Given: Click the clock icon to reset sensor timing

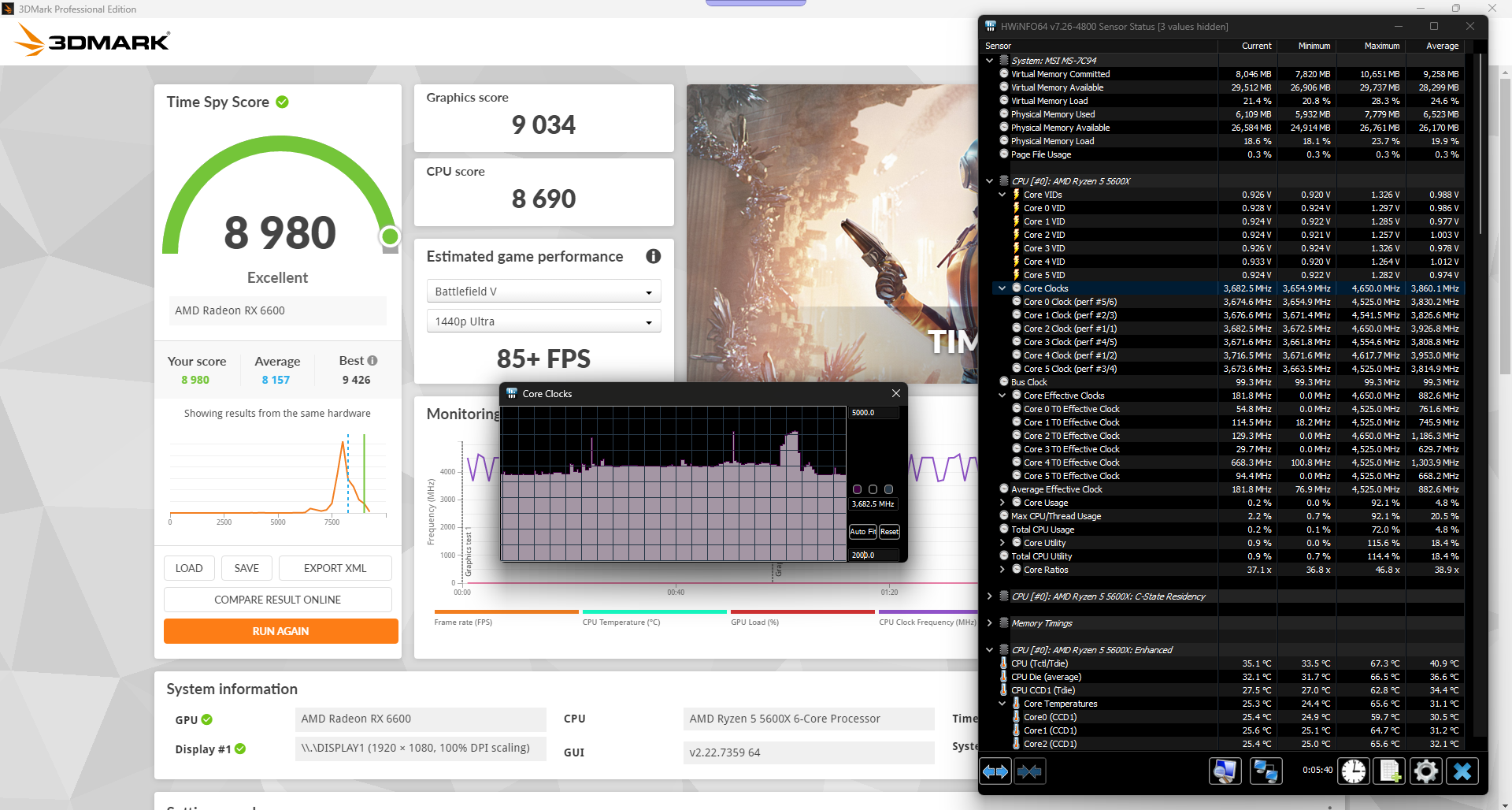Looking at the screenshot, I should 1354,771.
